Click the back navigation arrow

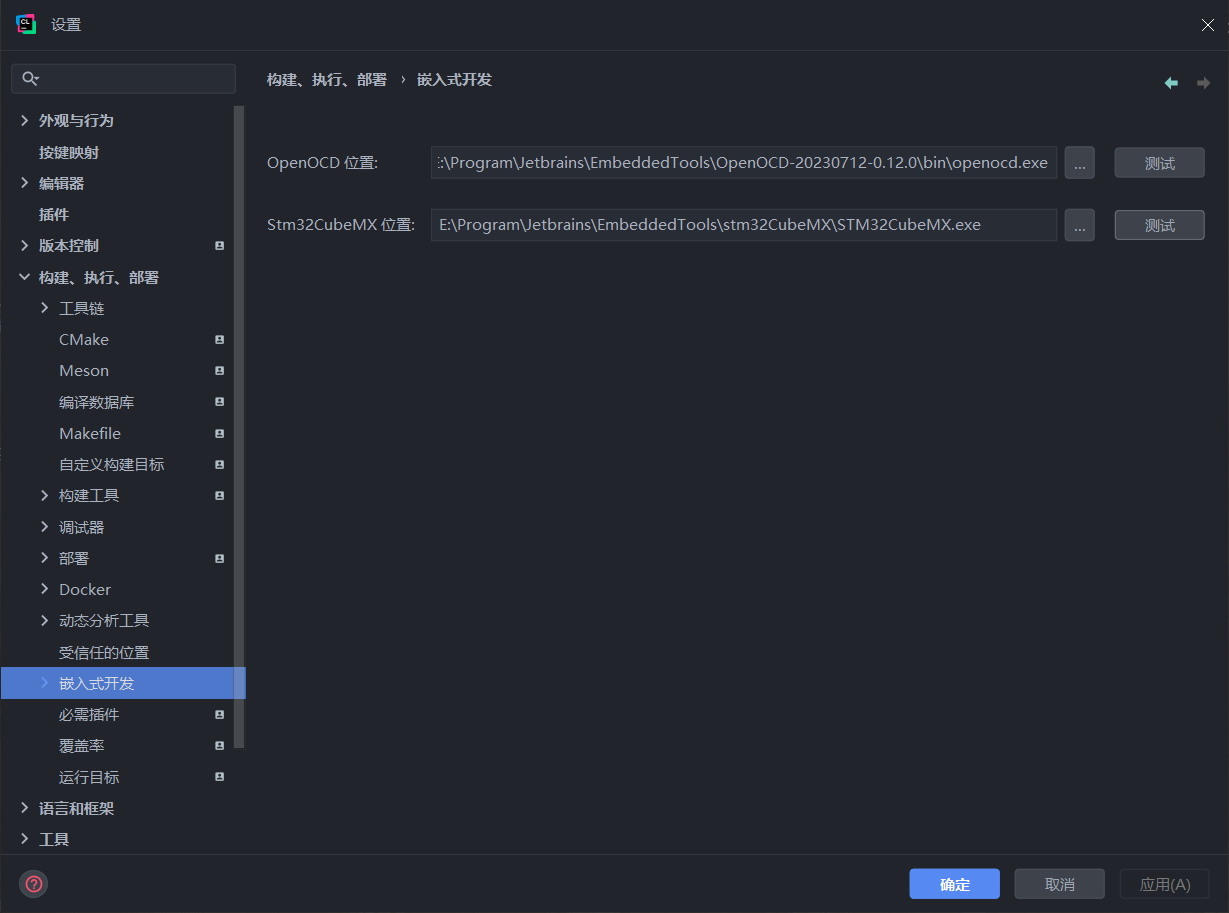[x=1171, y=82]
